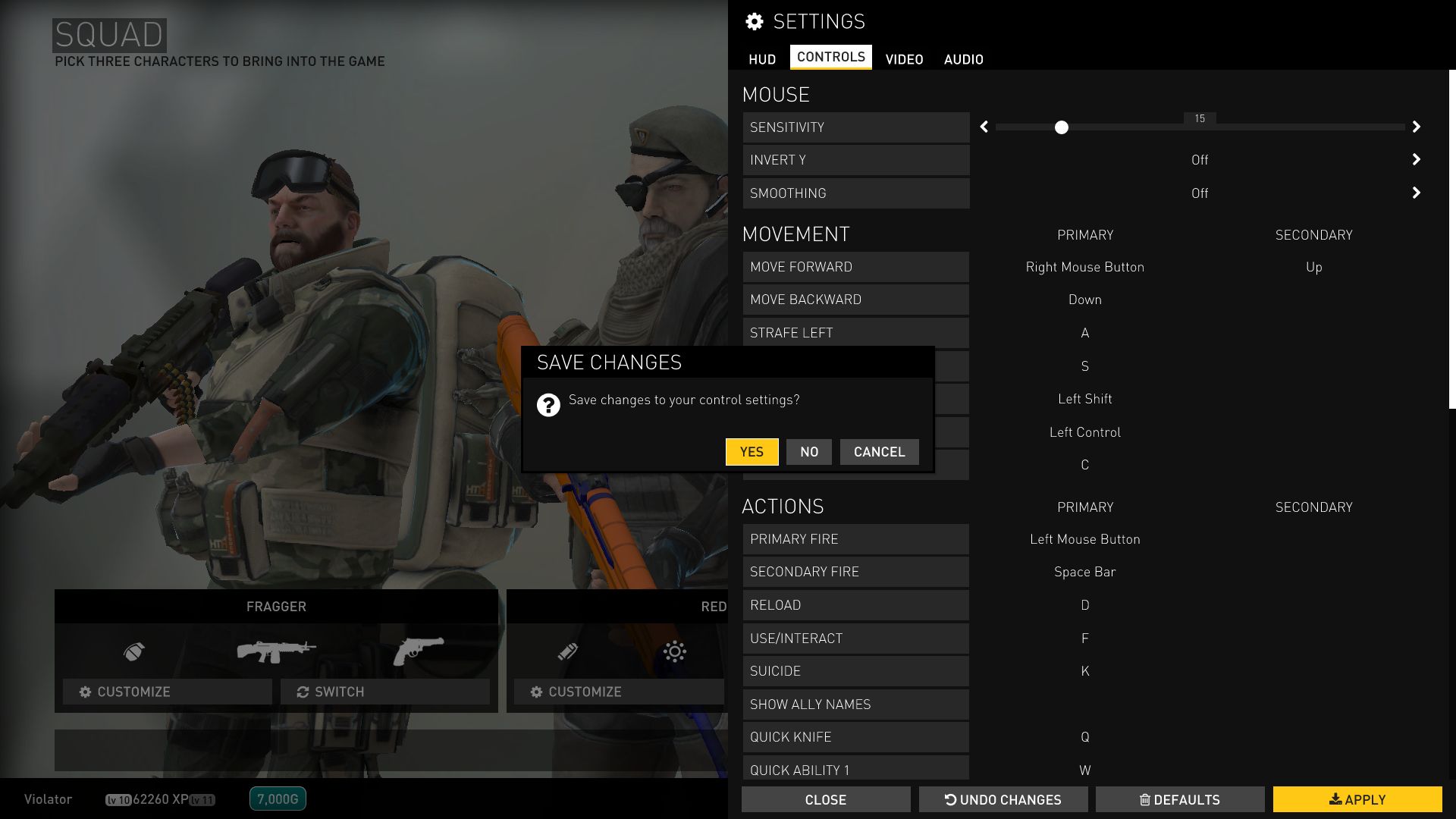1456x819 pixels.
Task: Confirm saving with the YES button
Action: [x=752, y=452]
